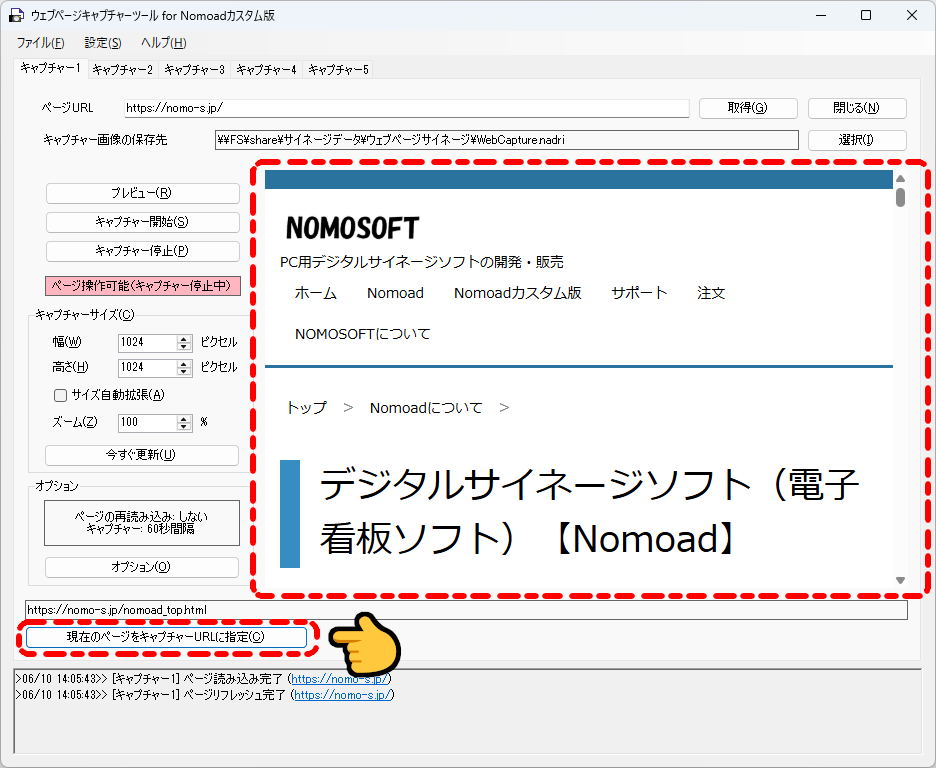
Task: Click the pink ページ操作可能 status label
Action: [143, 286]
